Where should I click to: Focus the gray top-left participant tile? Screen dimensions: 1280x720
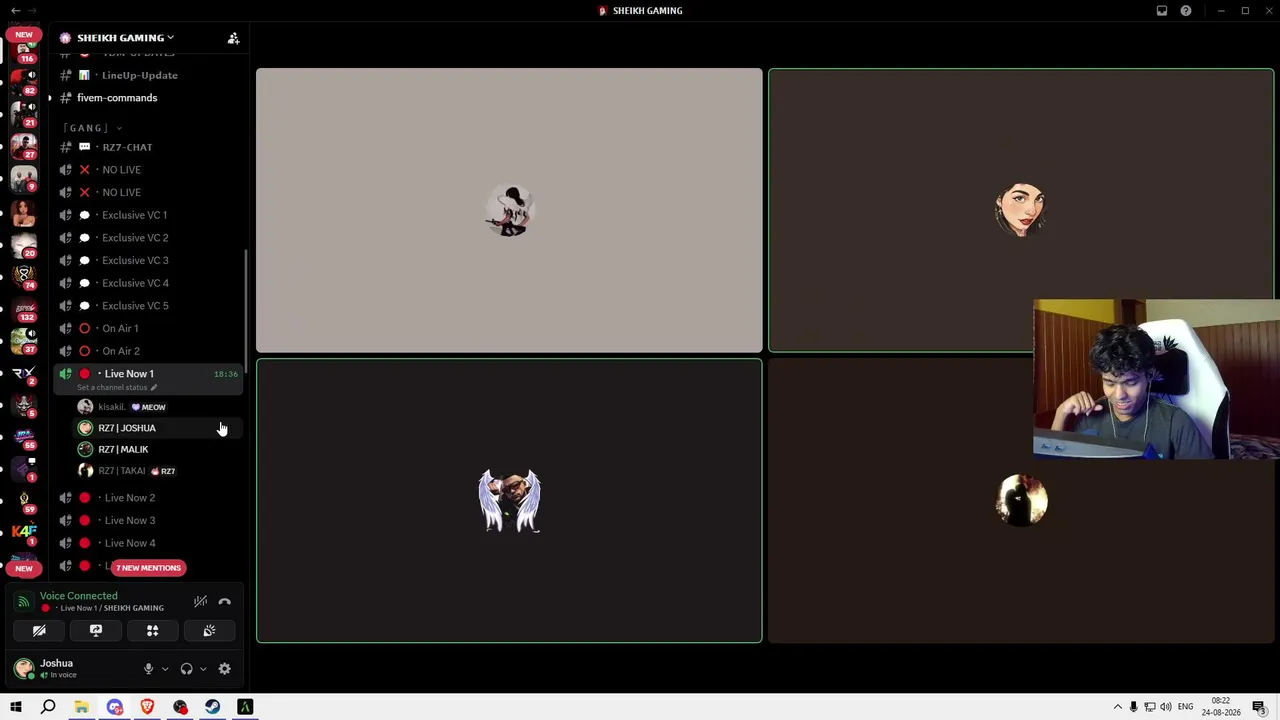coord(509,211)
